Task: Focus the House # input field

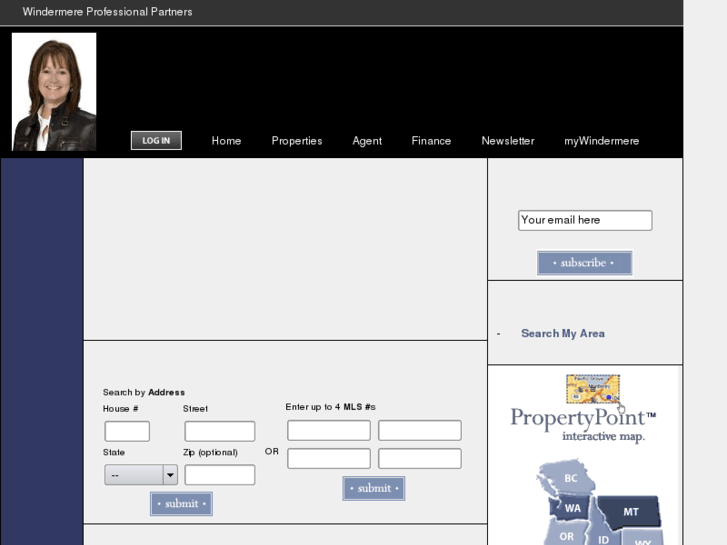Action: click(x=127, y=431)
